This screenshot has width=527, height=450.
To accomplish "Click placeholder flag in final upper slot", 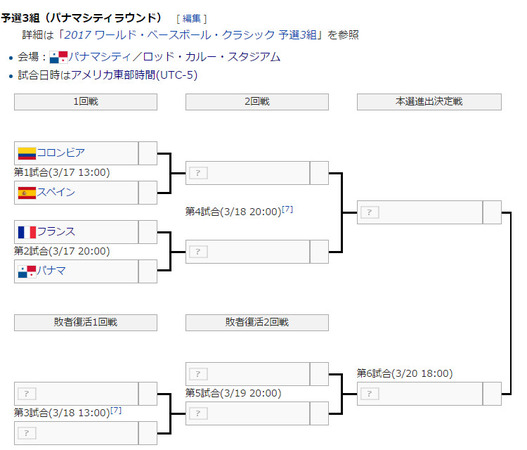I will [370, 212].
